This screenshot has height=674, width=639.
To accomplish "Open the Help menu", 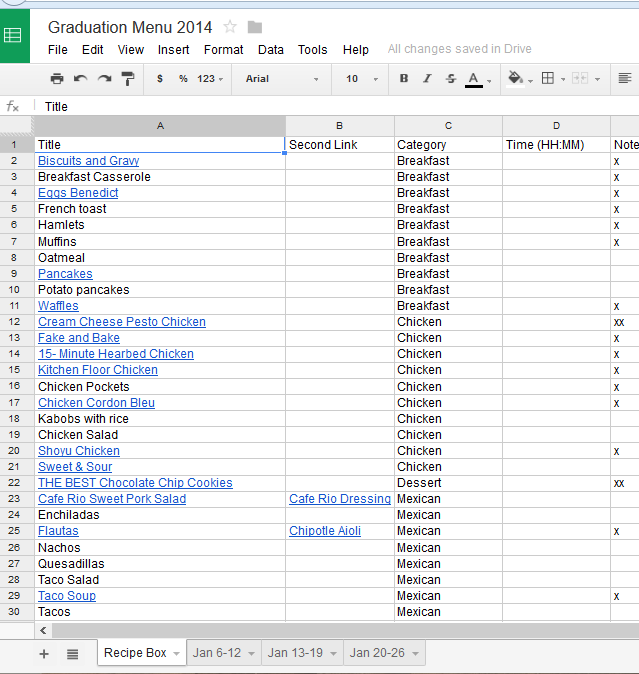I will [355, 50].
